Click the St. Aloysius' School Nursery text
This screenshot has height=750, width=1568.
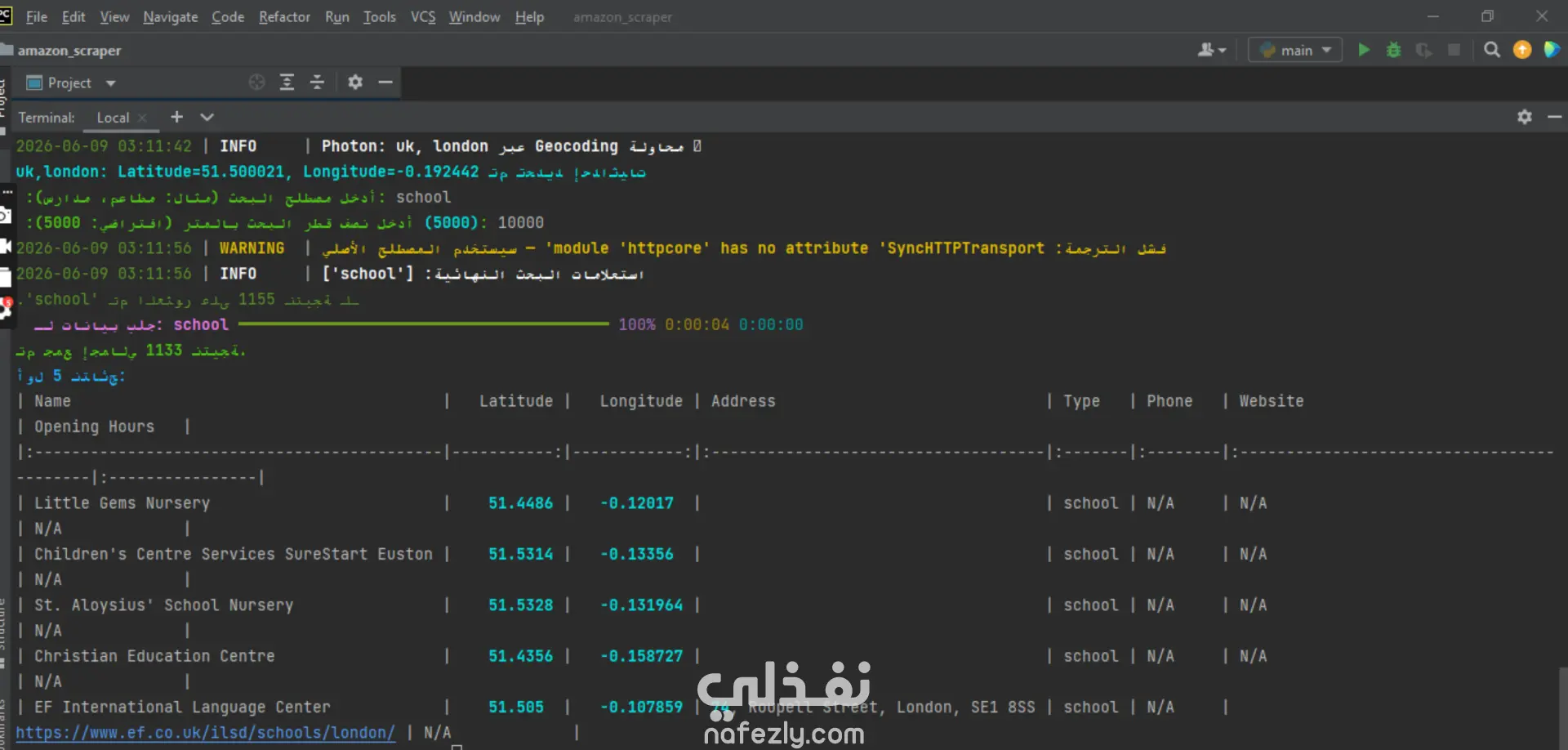click(163, 605)
